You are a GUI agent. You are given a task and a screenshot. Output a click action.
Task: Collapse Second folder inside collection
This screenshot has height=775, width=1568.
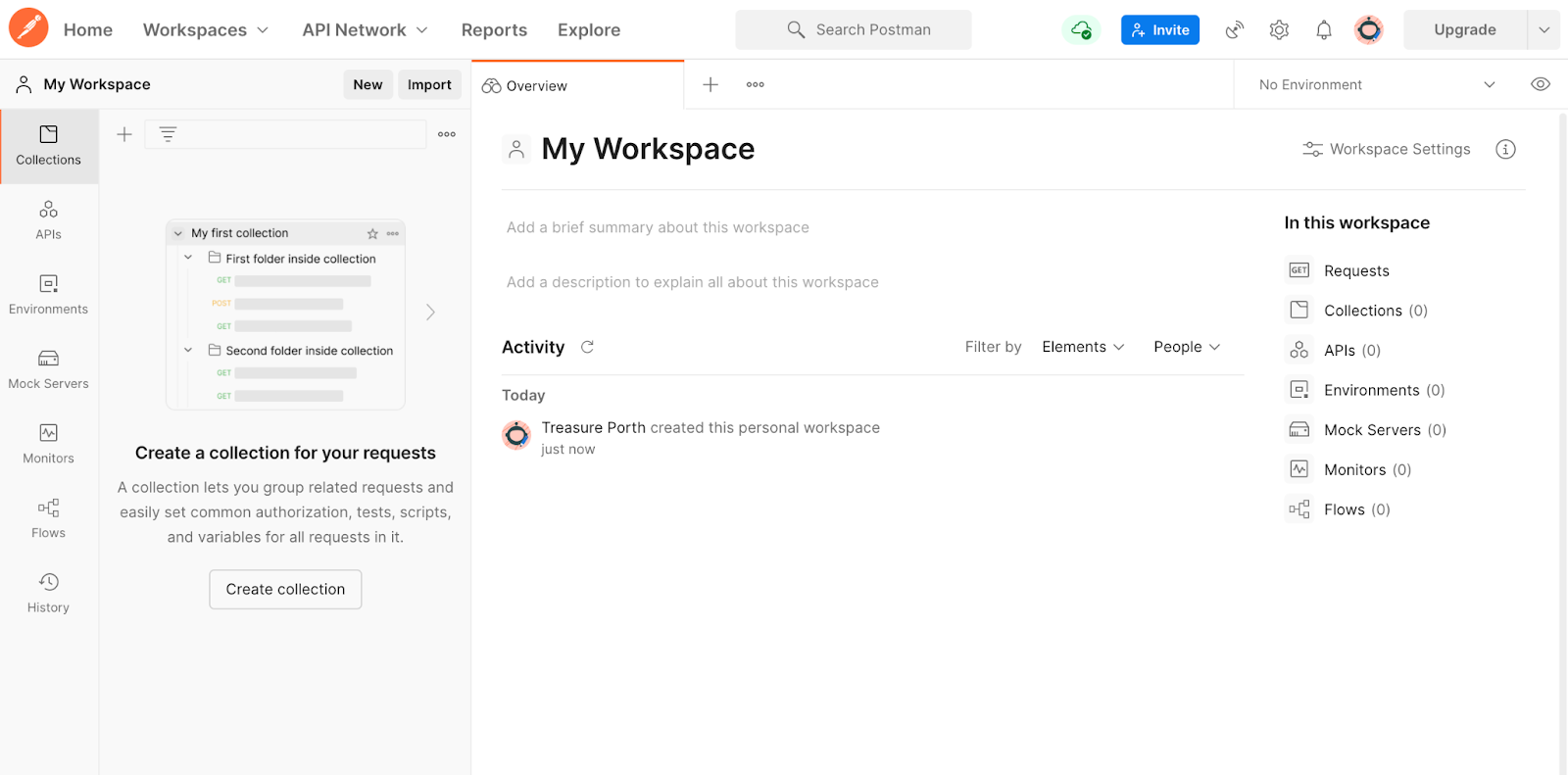click(x=188, y=350)
